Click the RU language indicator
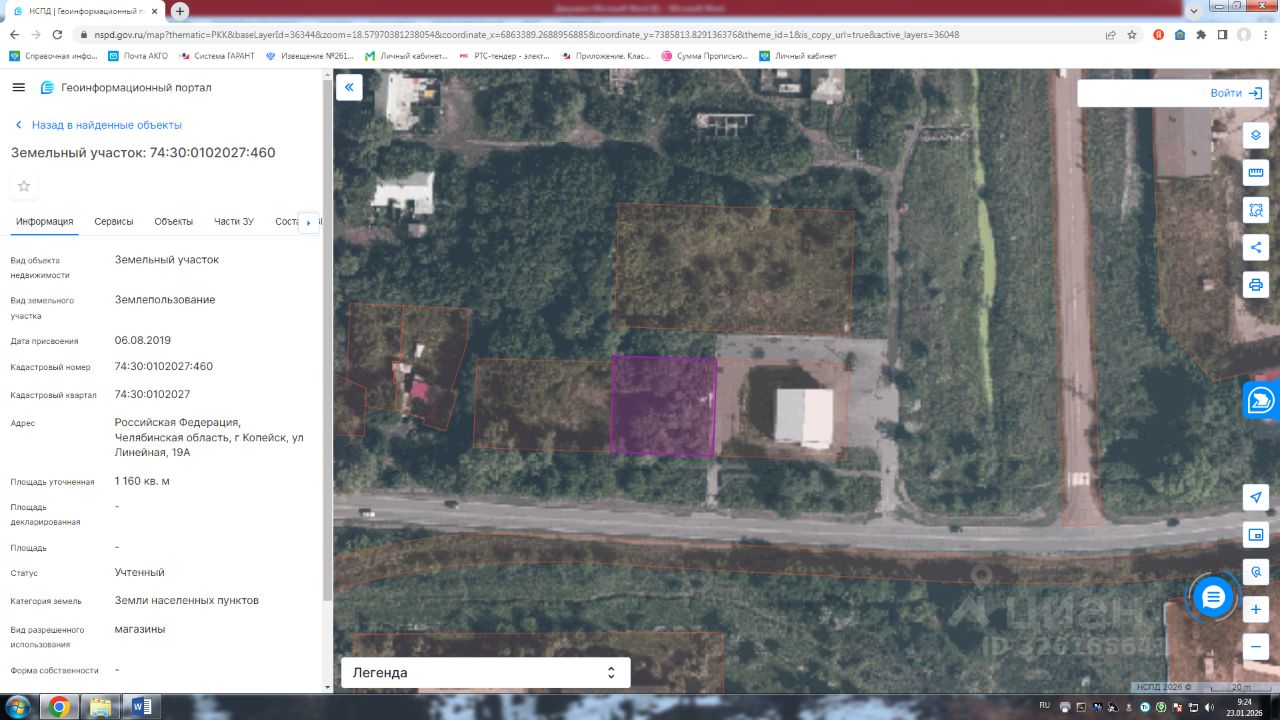 (1045, 705)
